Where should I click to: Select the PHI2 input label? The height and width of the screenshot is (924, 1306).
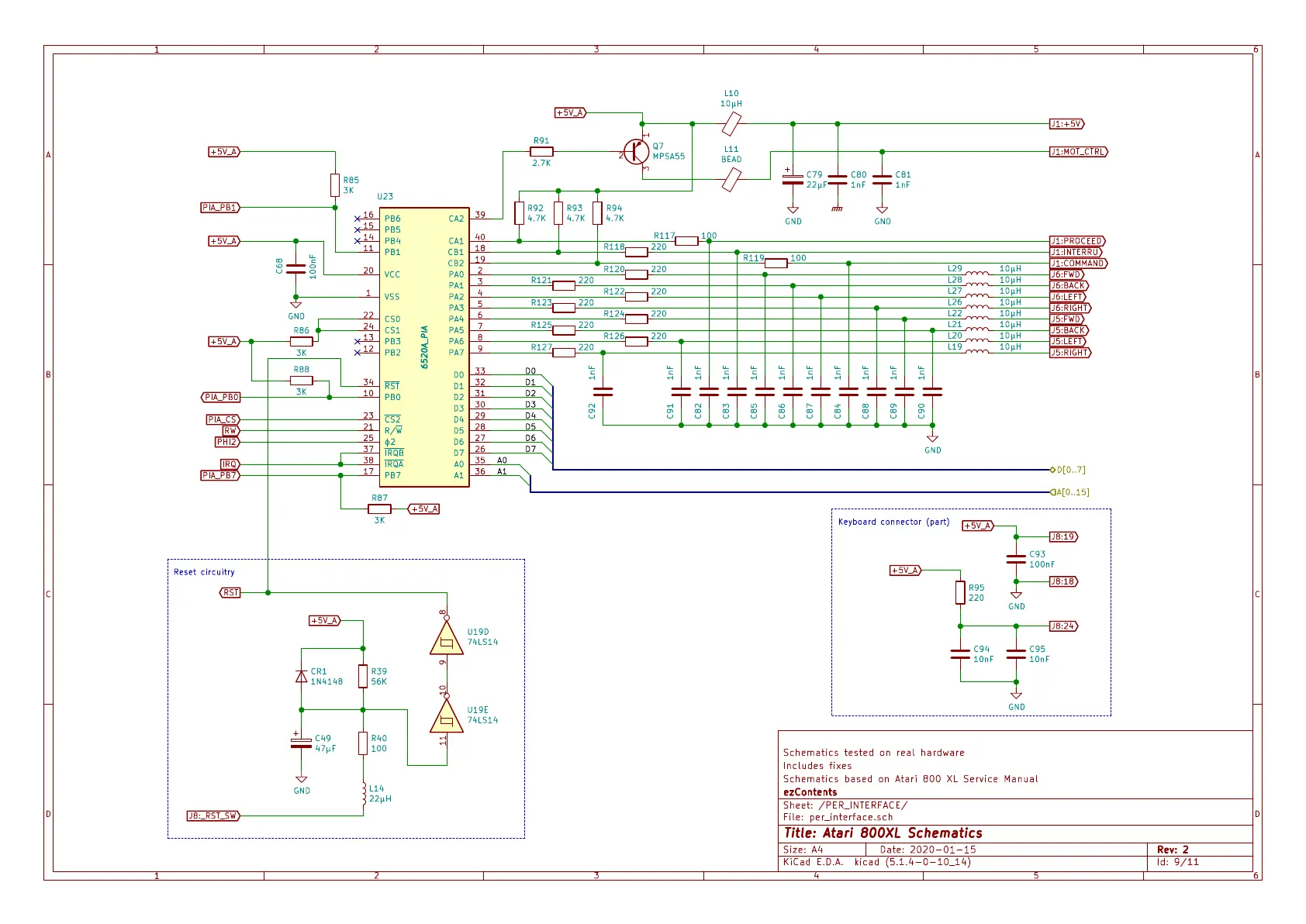227,442
